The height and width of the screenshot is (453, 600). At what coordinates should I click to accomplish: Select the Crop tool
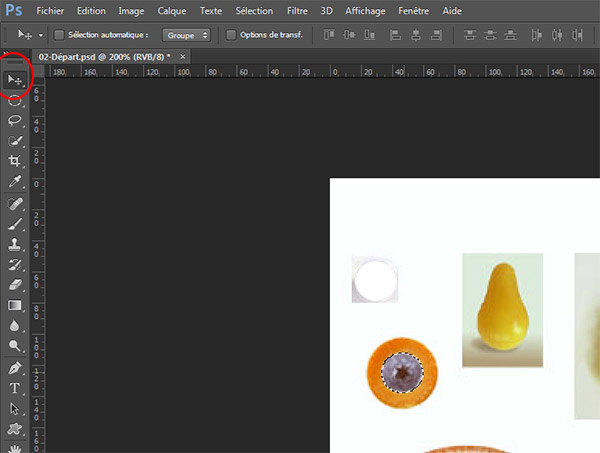(15, 161)
